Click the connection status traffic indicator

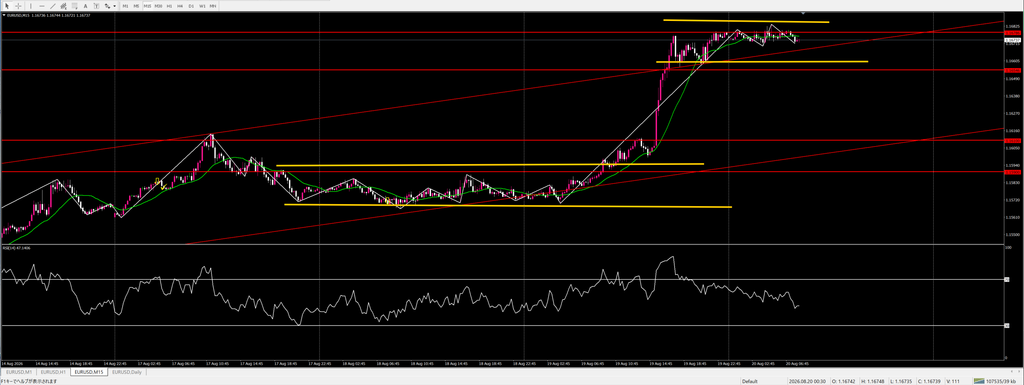pyautogui.click(x=996, y=381)
